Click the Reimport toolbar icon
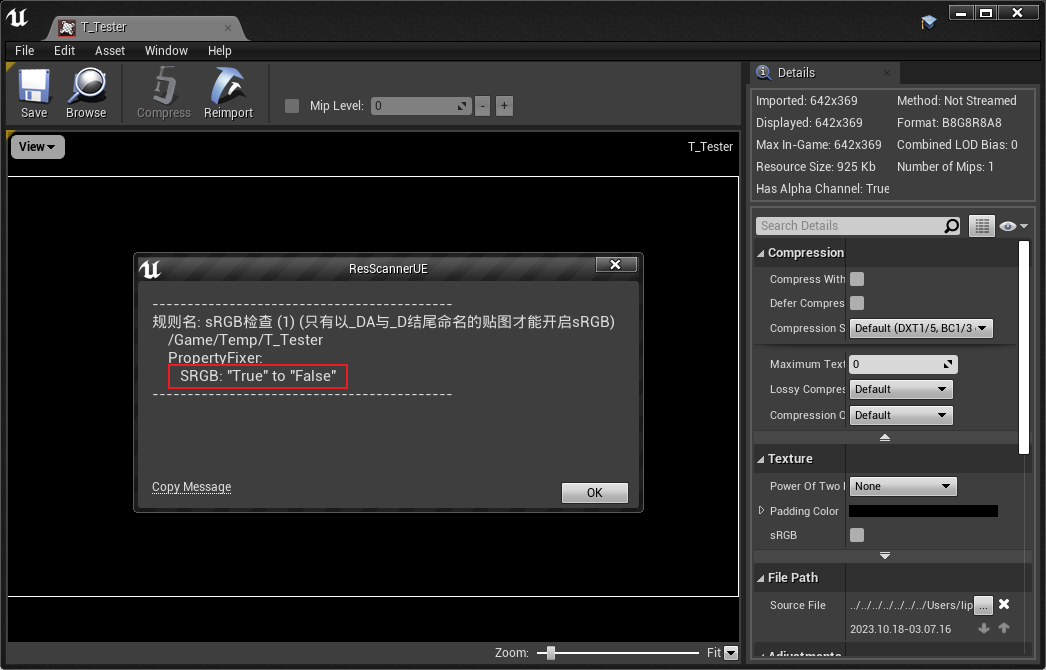This screenshot has height=670, width=1046. [228, 87]
